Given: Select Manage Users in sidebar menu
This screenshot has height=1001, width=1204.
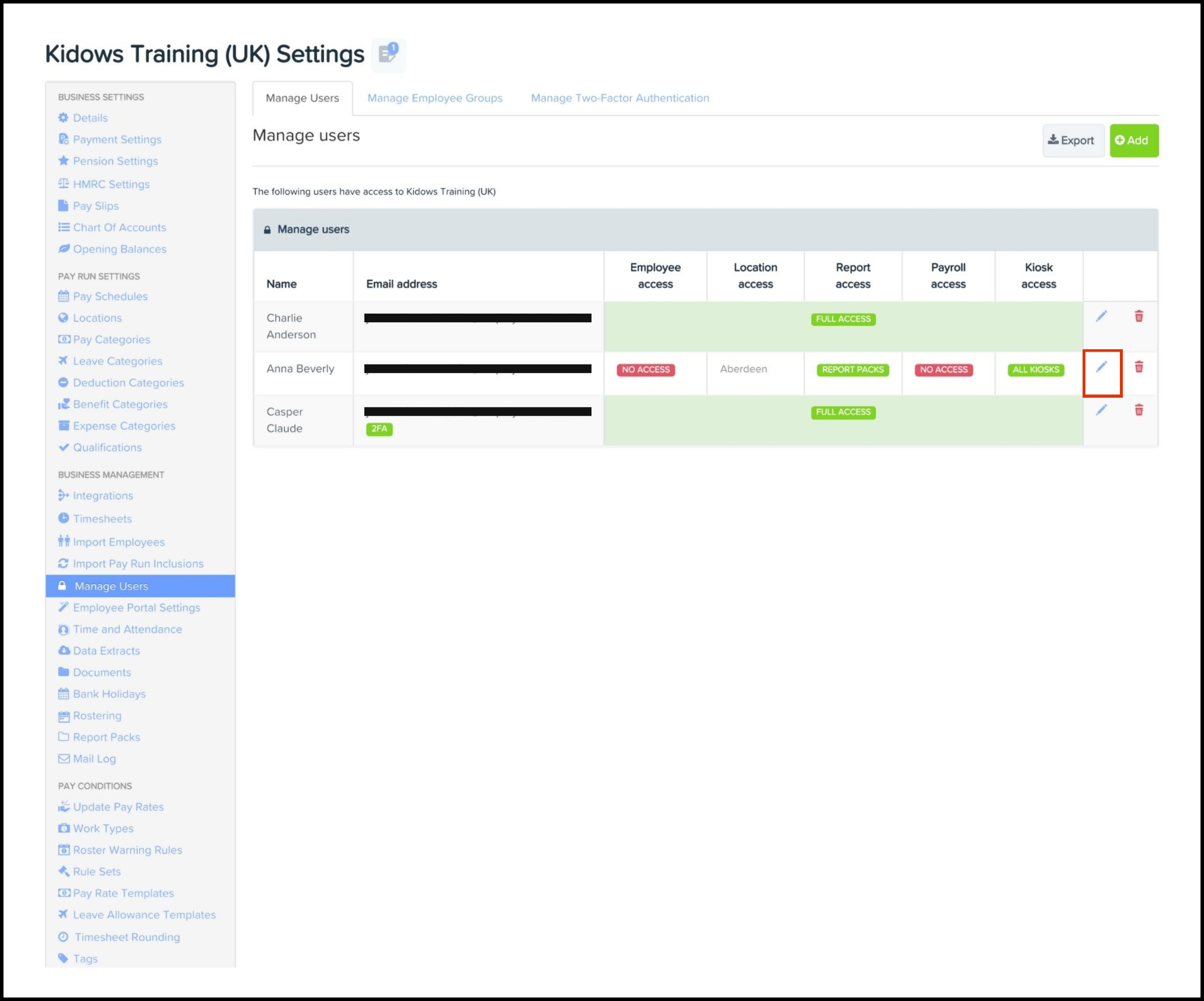Looking at the screenshot, I should click(111, 586).
